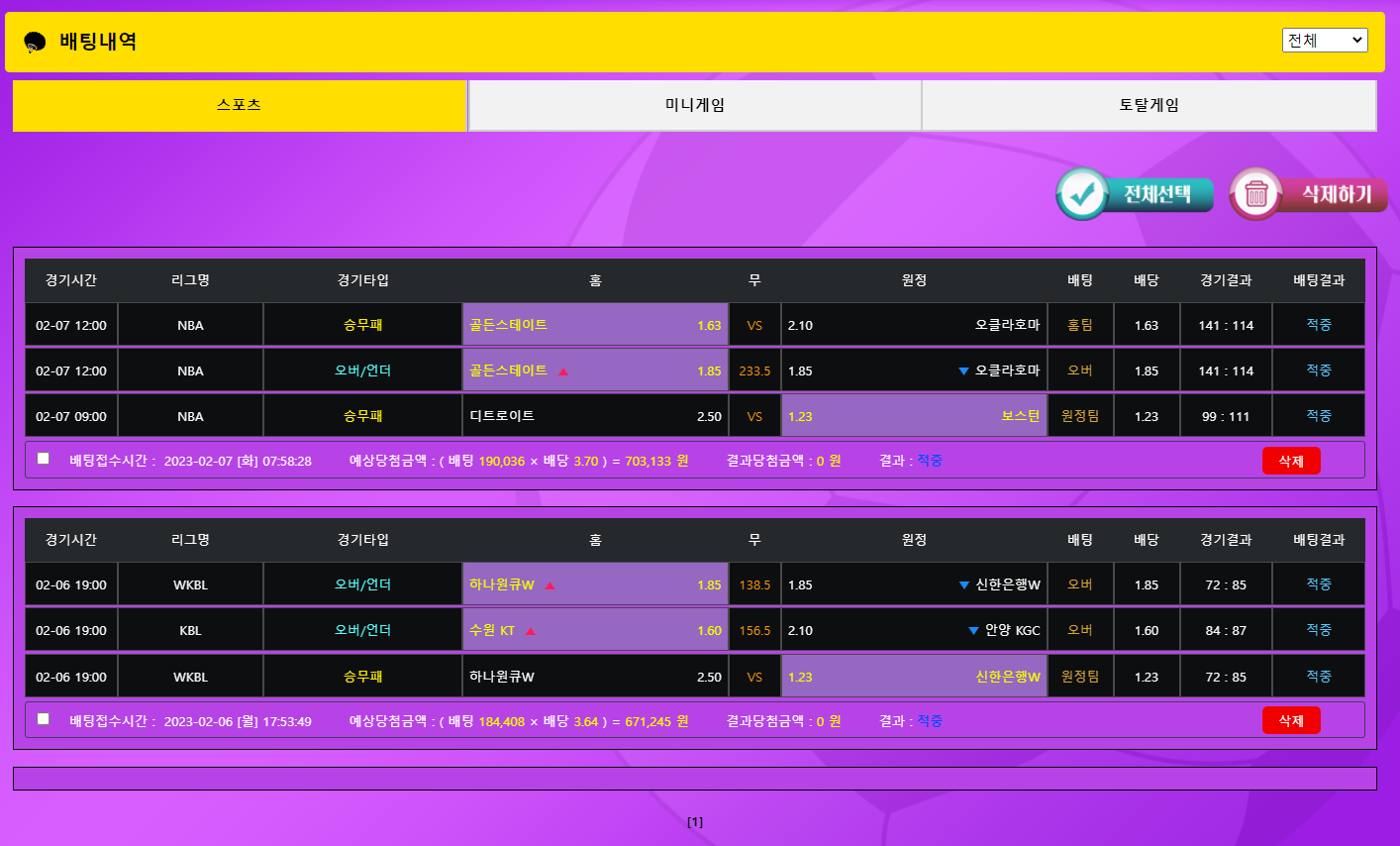Click the highlighted 신한은행W 1.23 cell
1400x846 pixels.
(x=913, y=677)
